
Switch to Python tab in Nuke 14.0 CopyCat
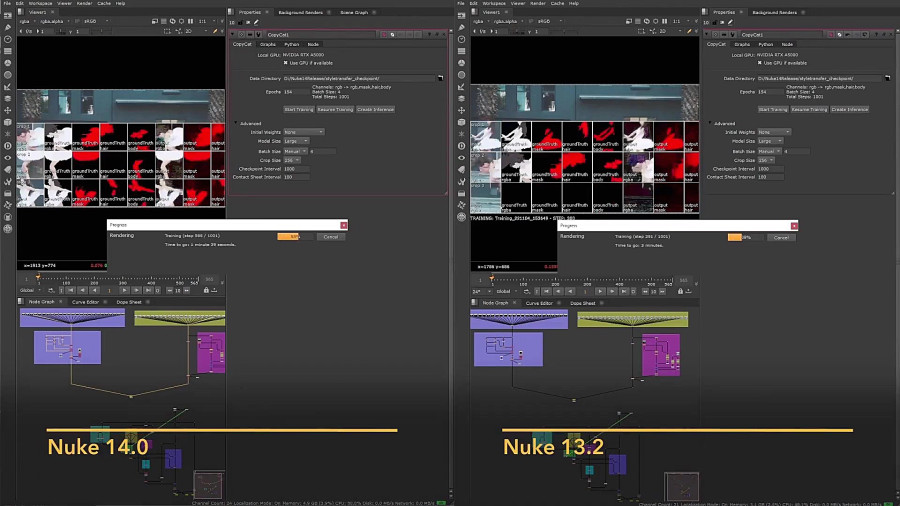click(292, 44)
